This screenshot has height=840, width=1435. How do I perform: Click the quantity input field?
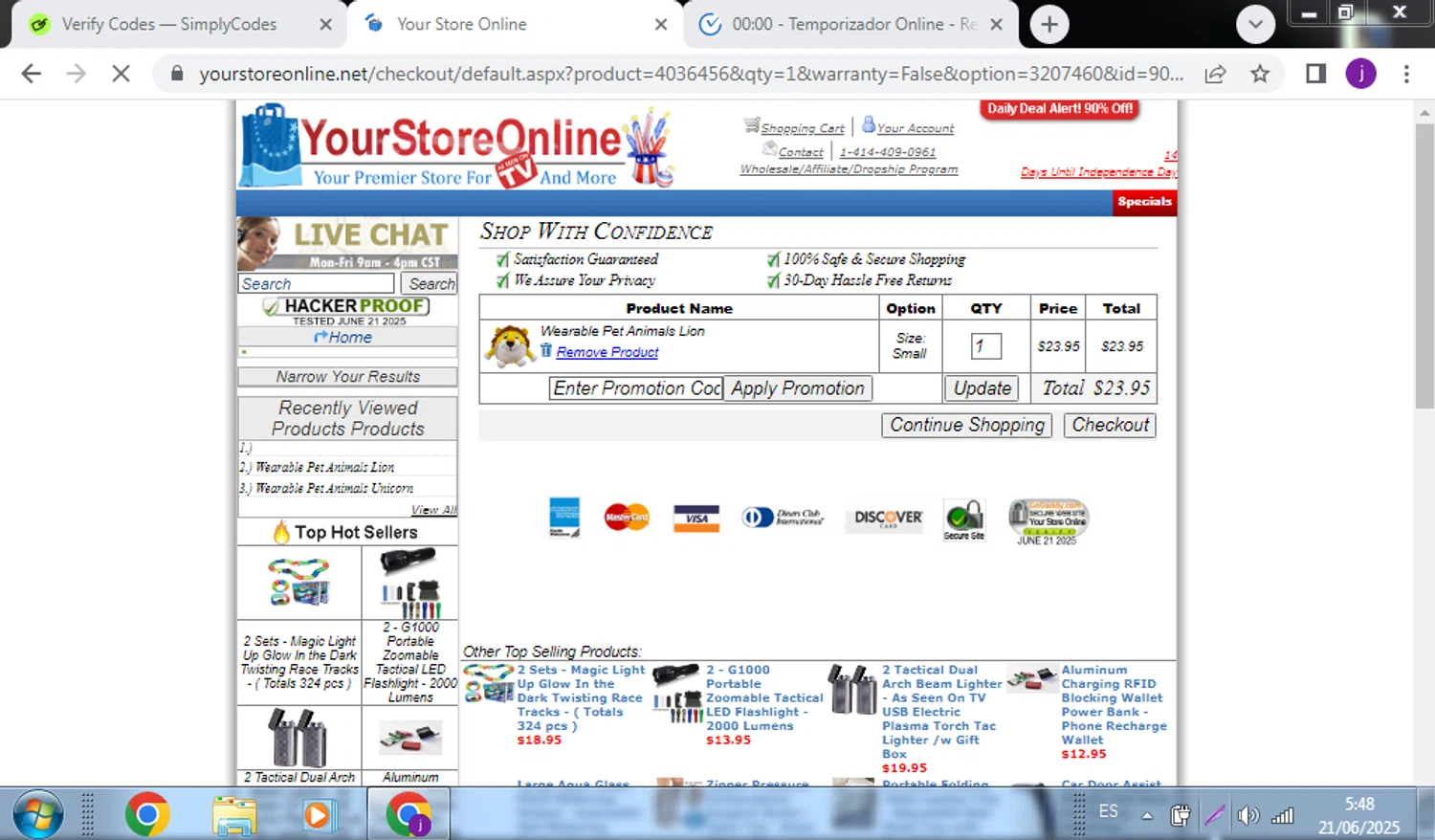[986, 345]
